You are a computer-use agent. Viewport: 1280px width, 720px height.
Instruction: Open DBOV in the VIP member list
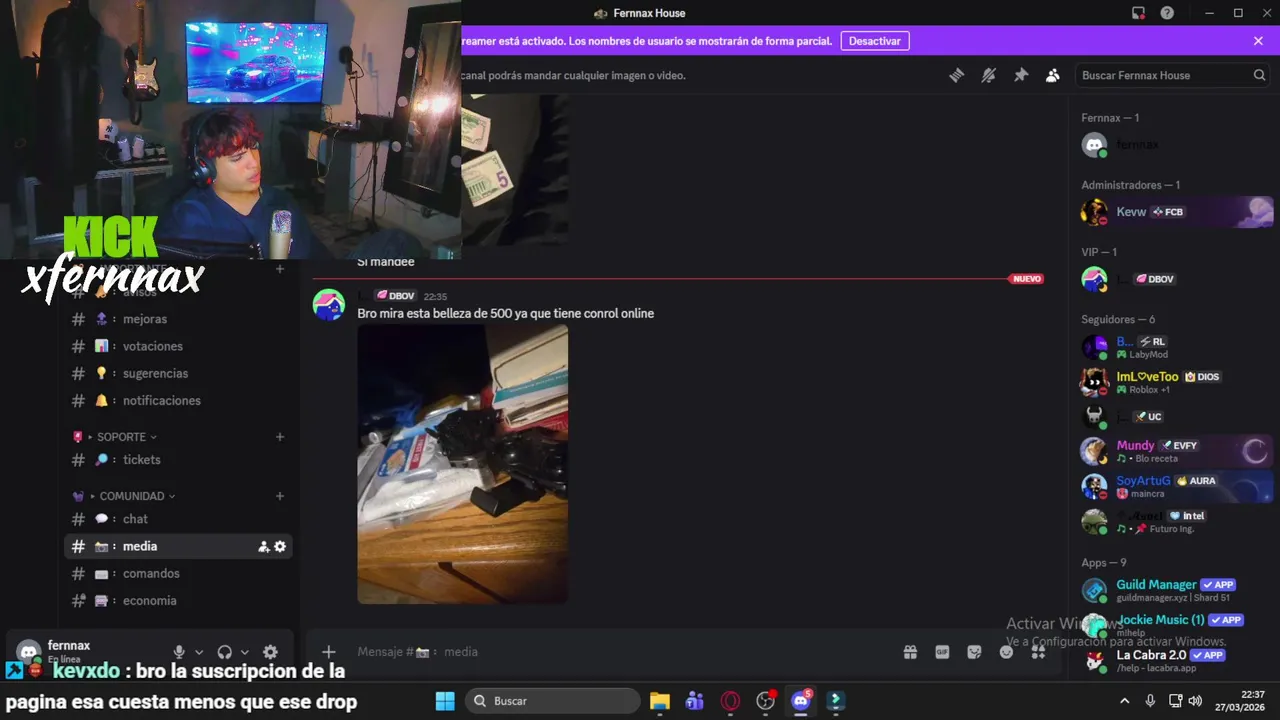pos(1176,279)
